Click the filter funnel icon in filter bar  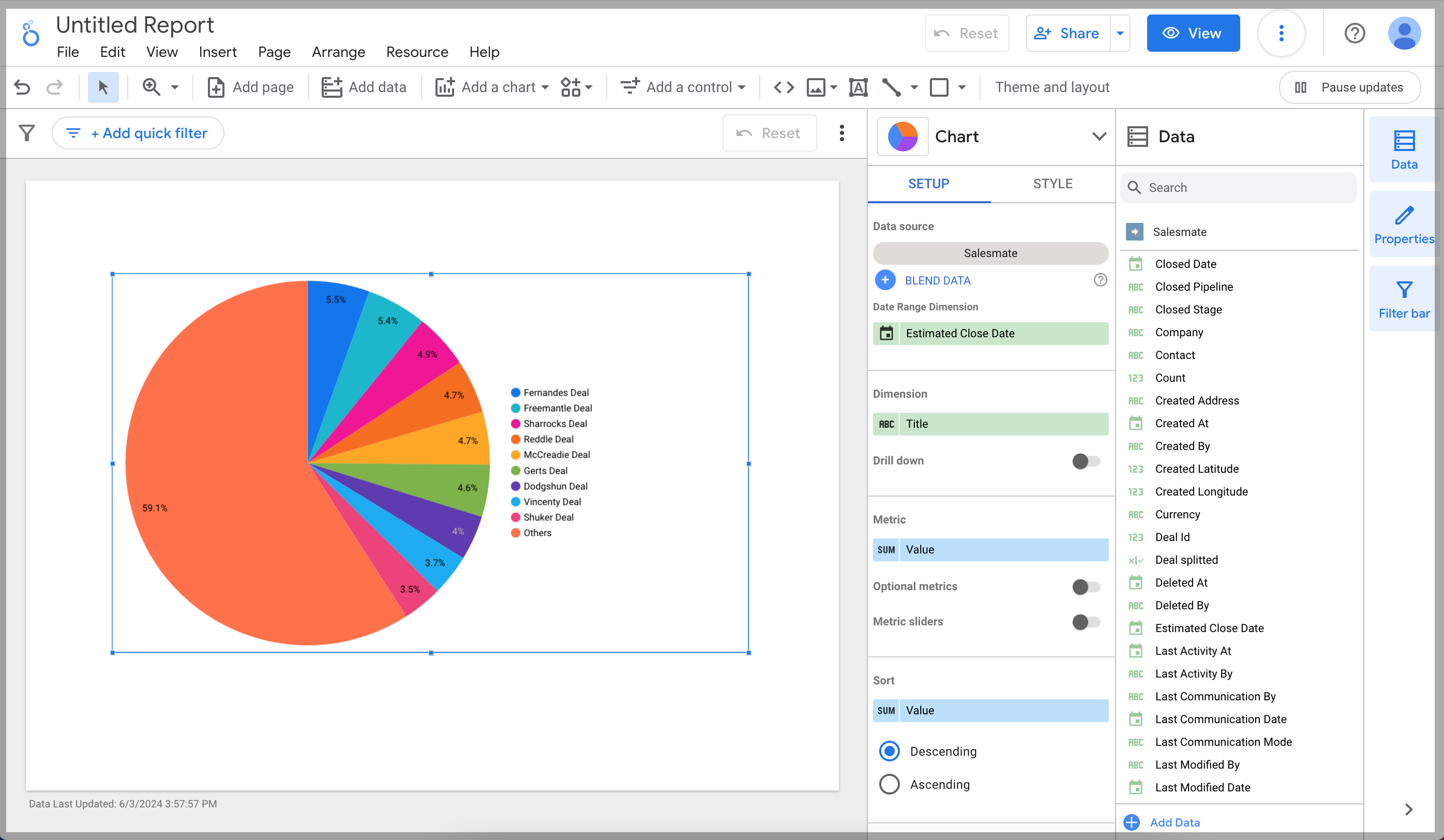point(27,133)
